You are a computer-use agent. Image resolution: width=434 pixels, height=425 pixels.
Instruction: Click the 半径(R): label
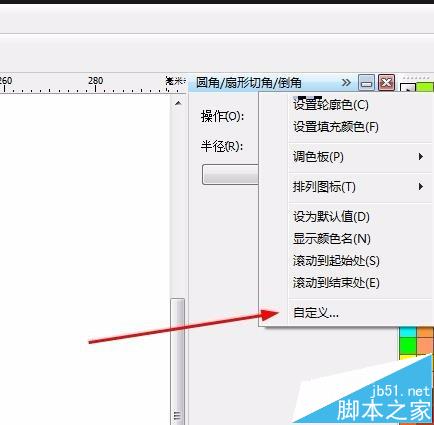pos(222,146)
